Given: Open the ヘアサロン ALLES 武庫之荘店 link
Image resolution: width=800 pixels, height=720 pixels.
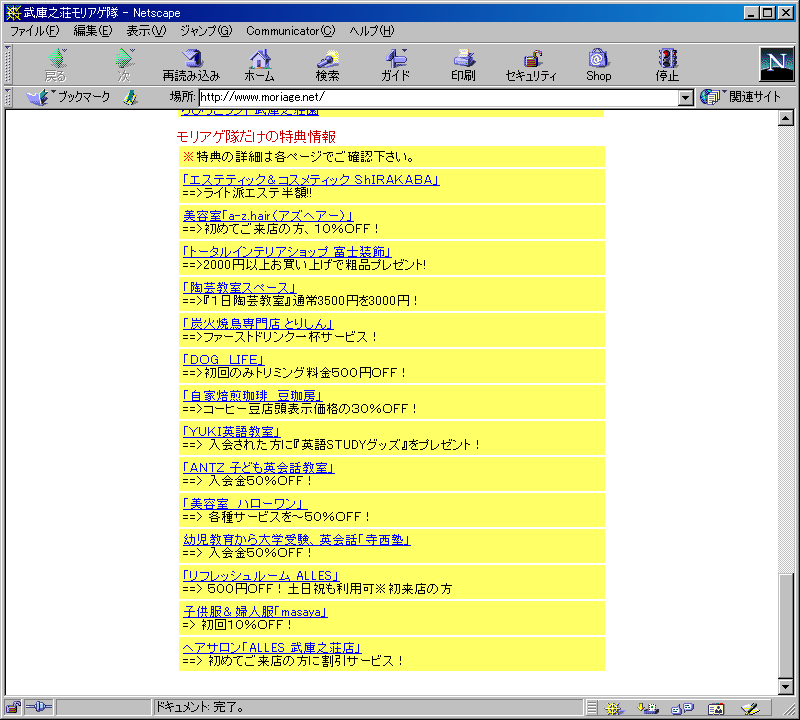Looking at the screenshot, I should pos(272,648).
